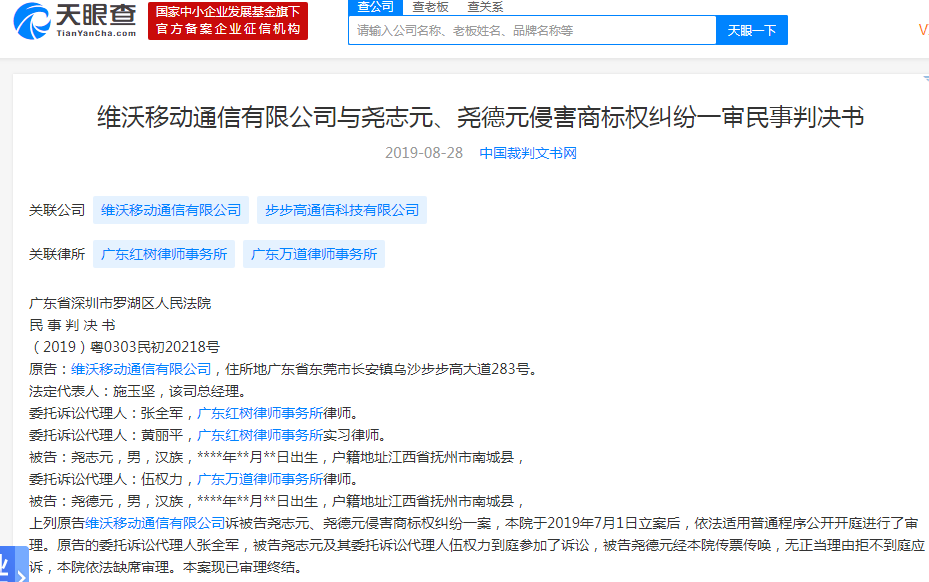Open related law firm tag 广东红树律师事务所
The width and height of the screenshot is (929, 582).
coord(164,254)
